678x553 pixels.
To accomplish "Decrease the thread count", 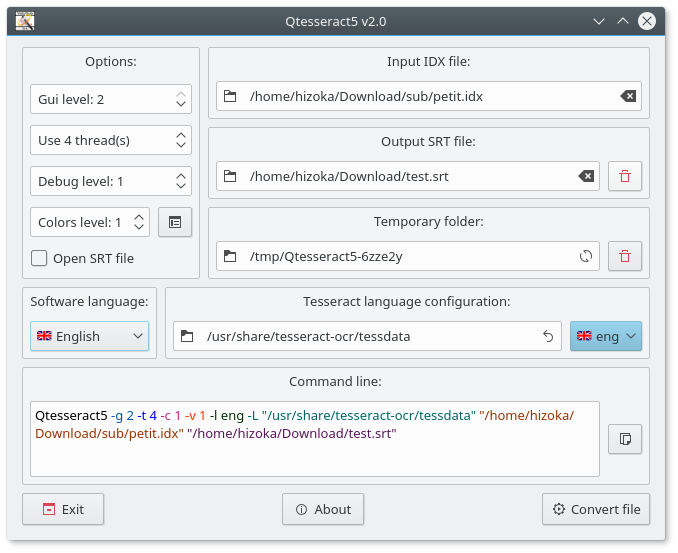I will (x=181, y=145).
